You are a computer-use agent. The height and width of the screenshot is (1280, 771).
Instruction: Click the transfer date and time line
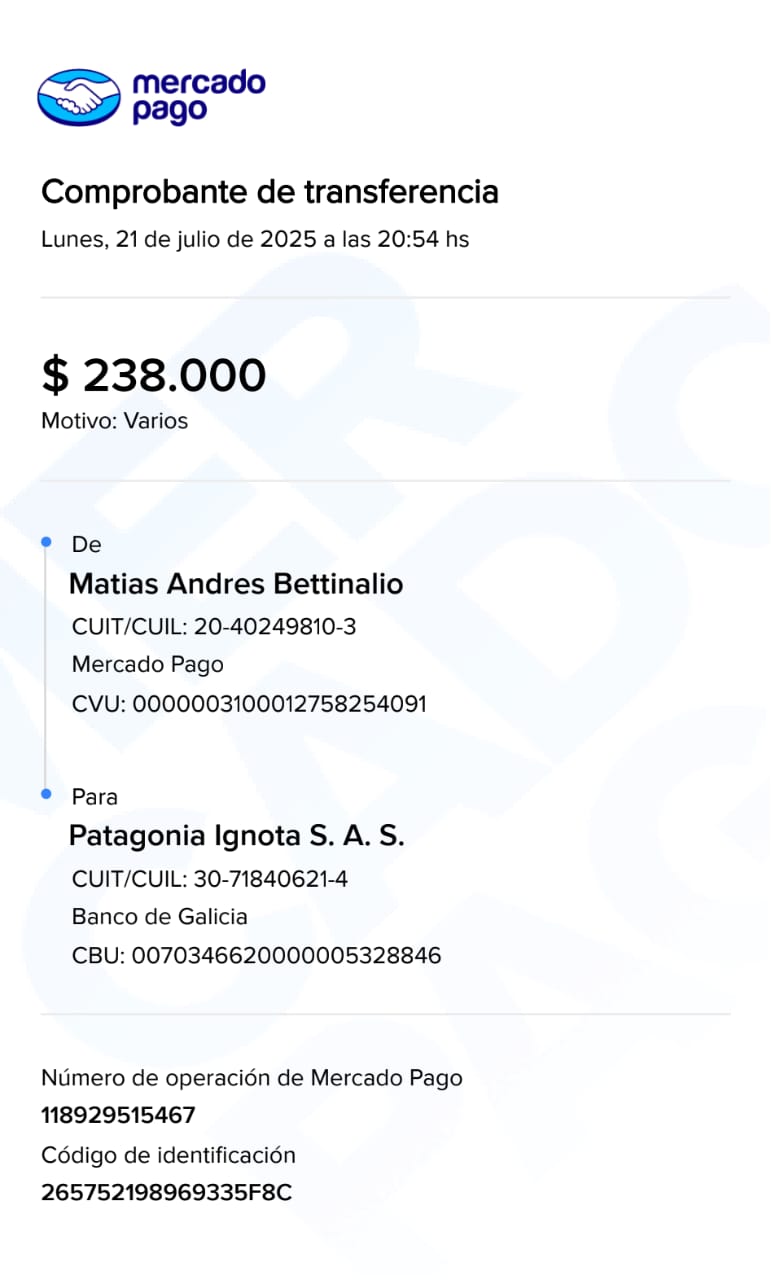(x=255, y=240)
